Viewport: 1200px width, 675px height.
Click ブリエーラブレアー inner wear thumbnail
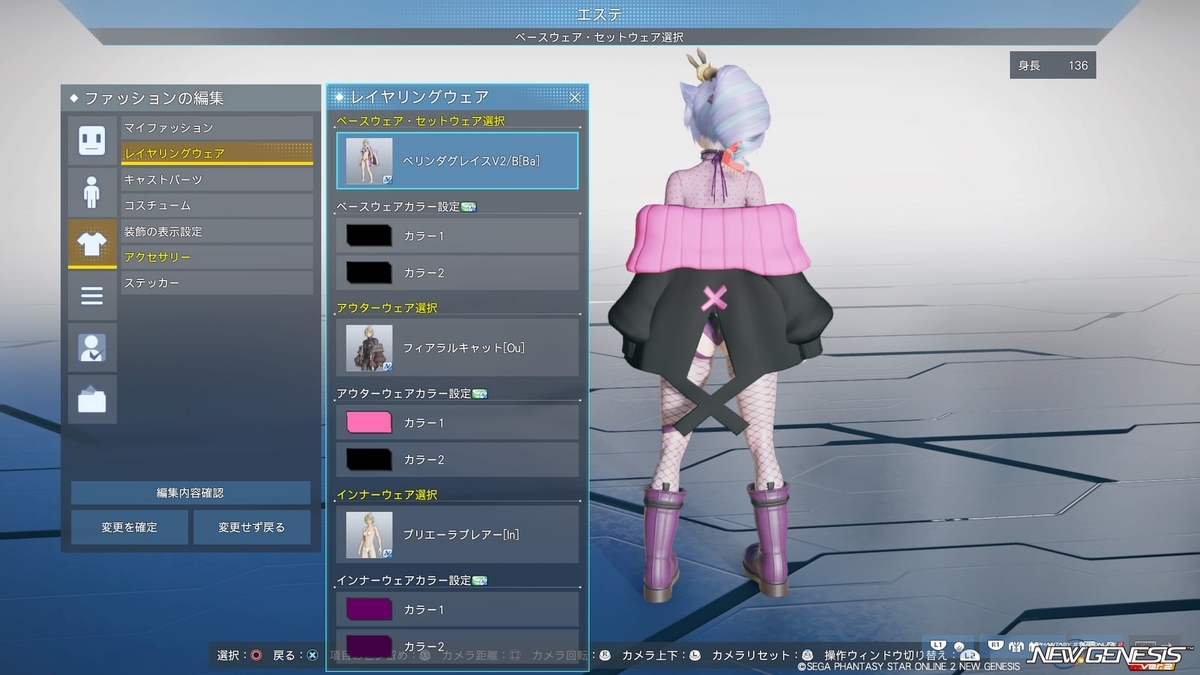coord(369,535)
